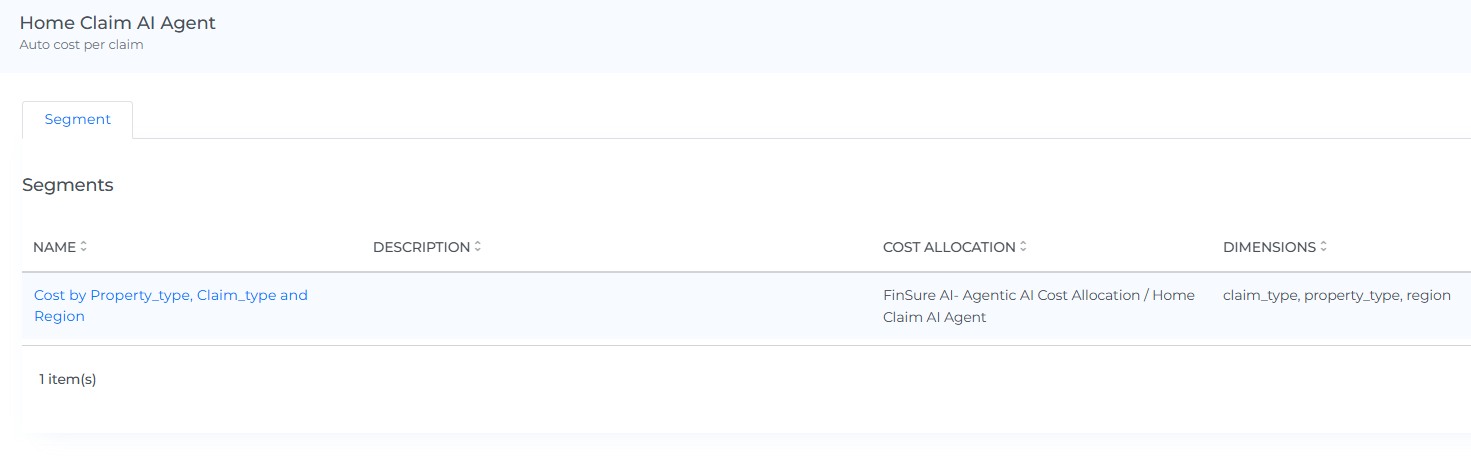The height and width of the screenshot is (456, 1471).
Task: Click the claim_type dimension text
Action: pos(1259,295)
